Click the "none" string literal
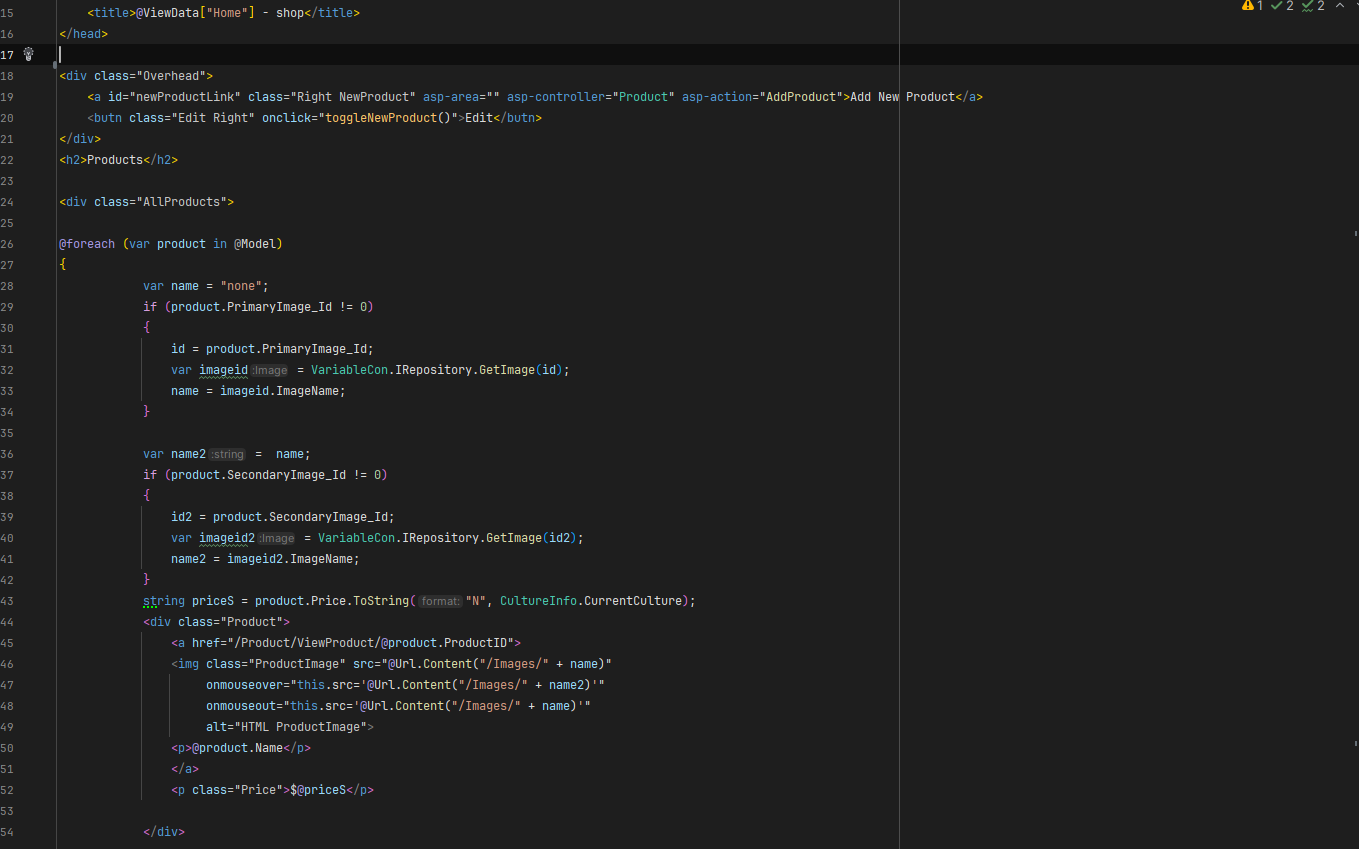Screen dimensions: 1359x849 (x=241, y=286)
